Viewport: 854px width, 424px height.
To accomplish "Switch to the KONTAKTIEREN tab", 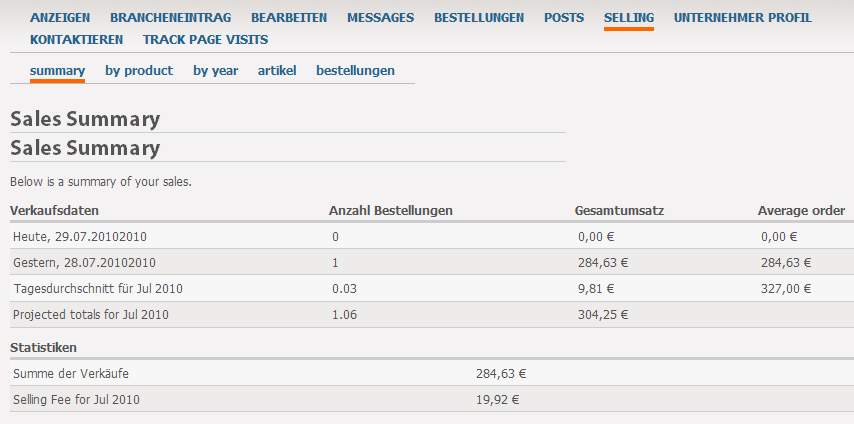I will point(76,40).
